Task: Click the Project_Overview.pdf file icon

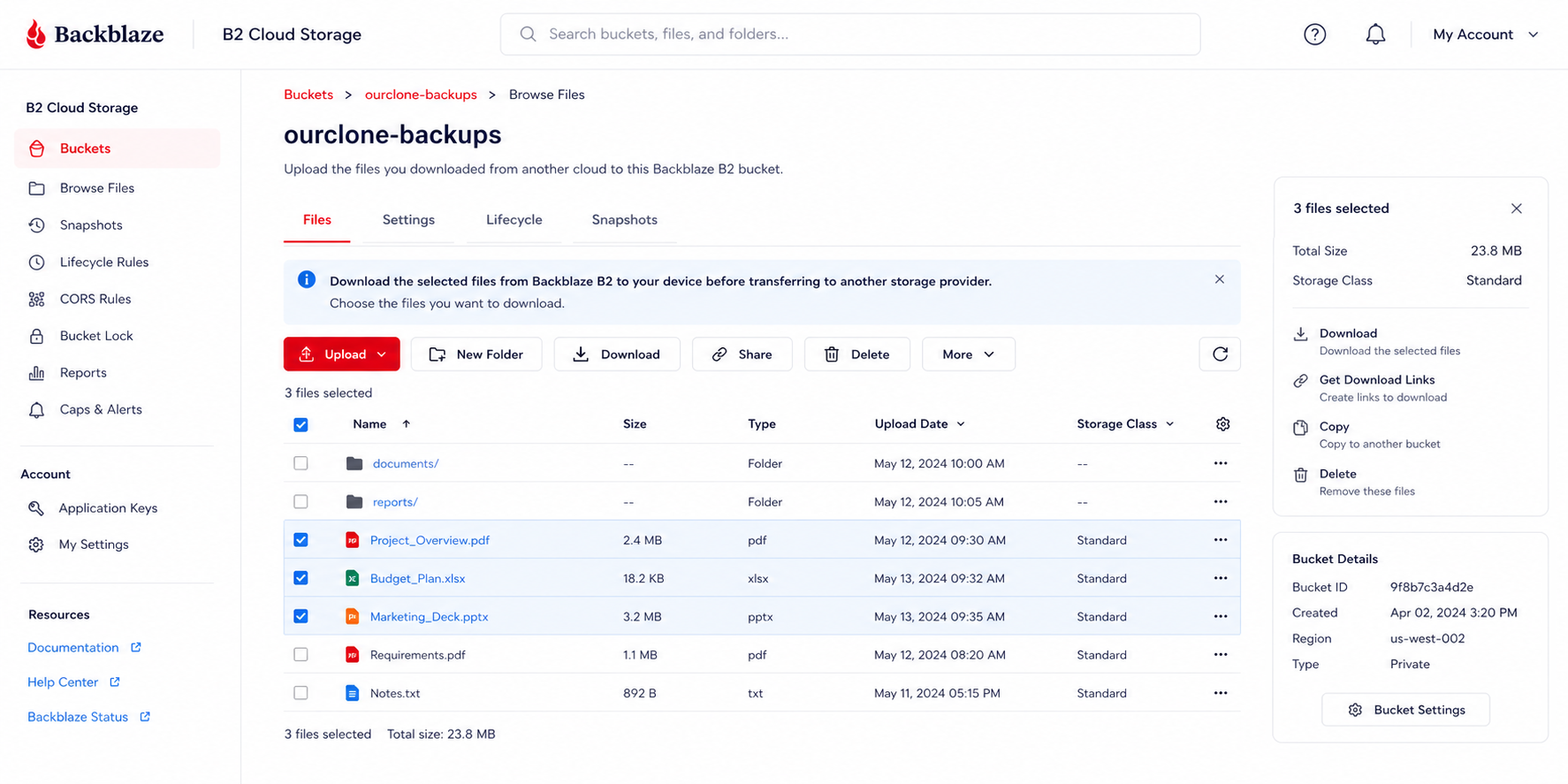Action: tap(352, 540)
